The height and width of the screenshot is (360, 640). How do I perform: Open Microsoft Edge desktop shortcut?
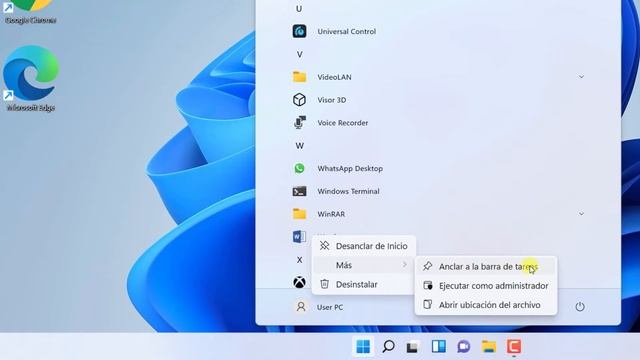pyautogui.click(x=31, y=78)
